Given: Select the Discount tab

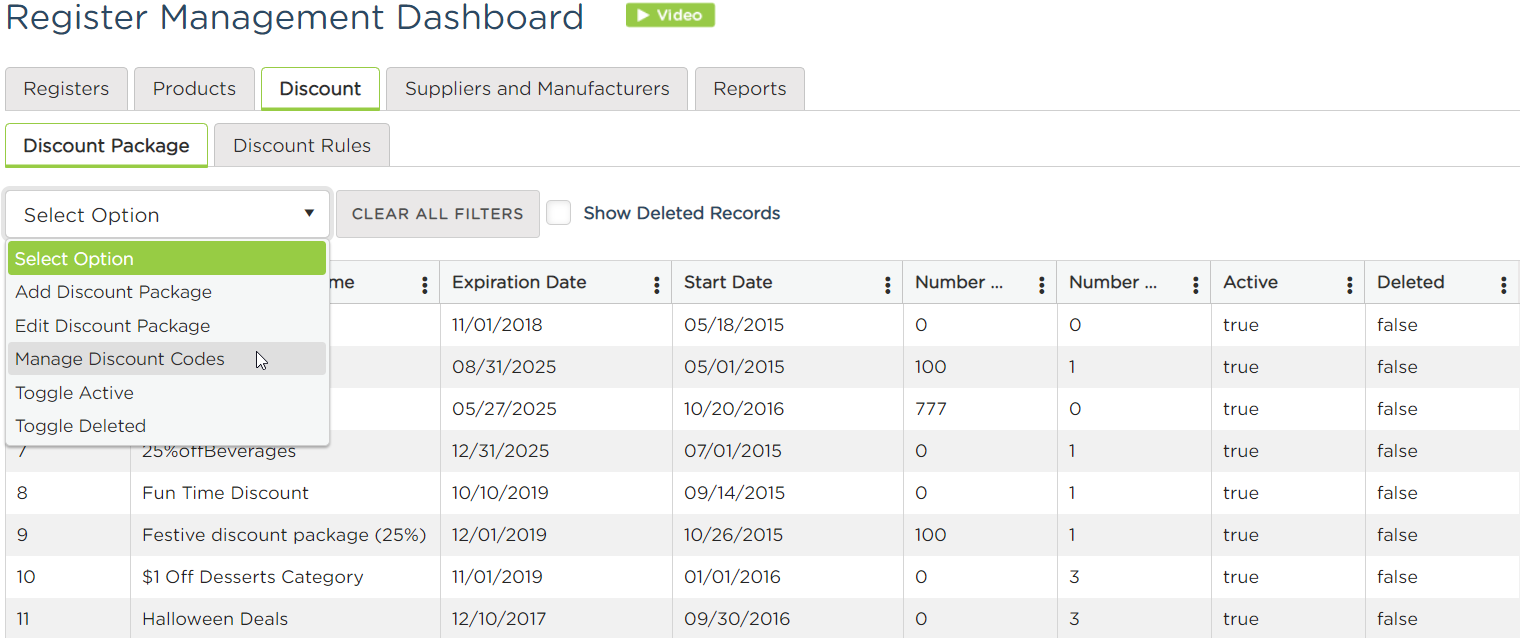Looking at the screenshot, I should pos(320,89).
